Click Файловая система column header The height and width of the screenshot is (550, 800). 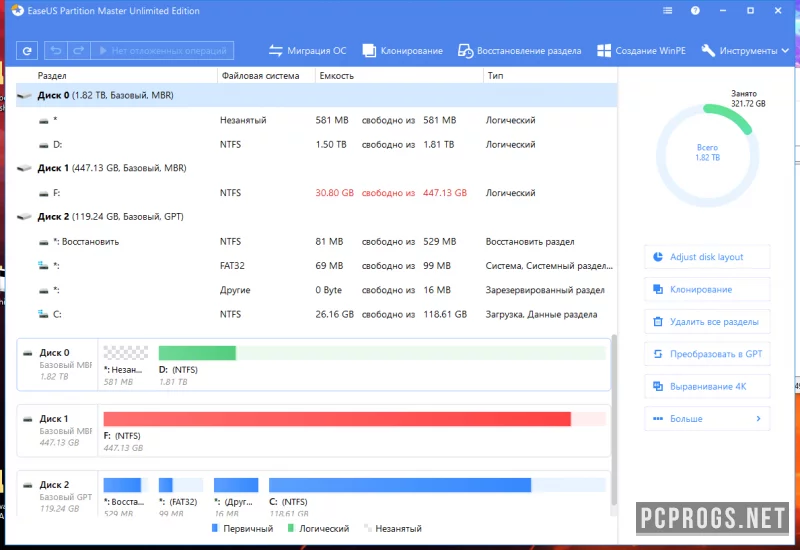coord(260,76)
